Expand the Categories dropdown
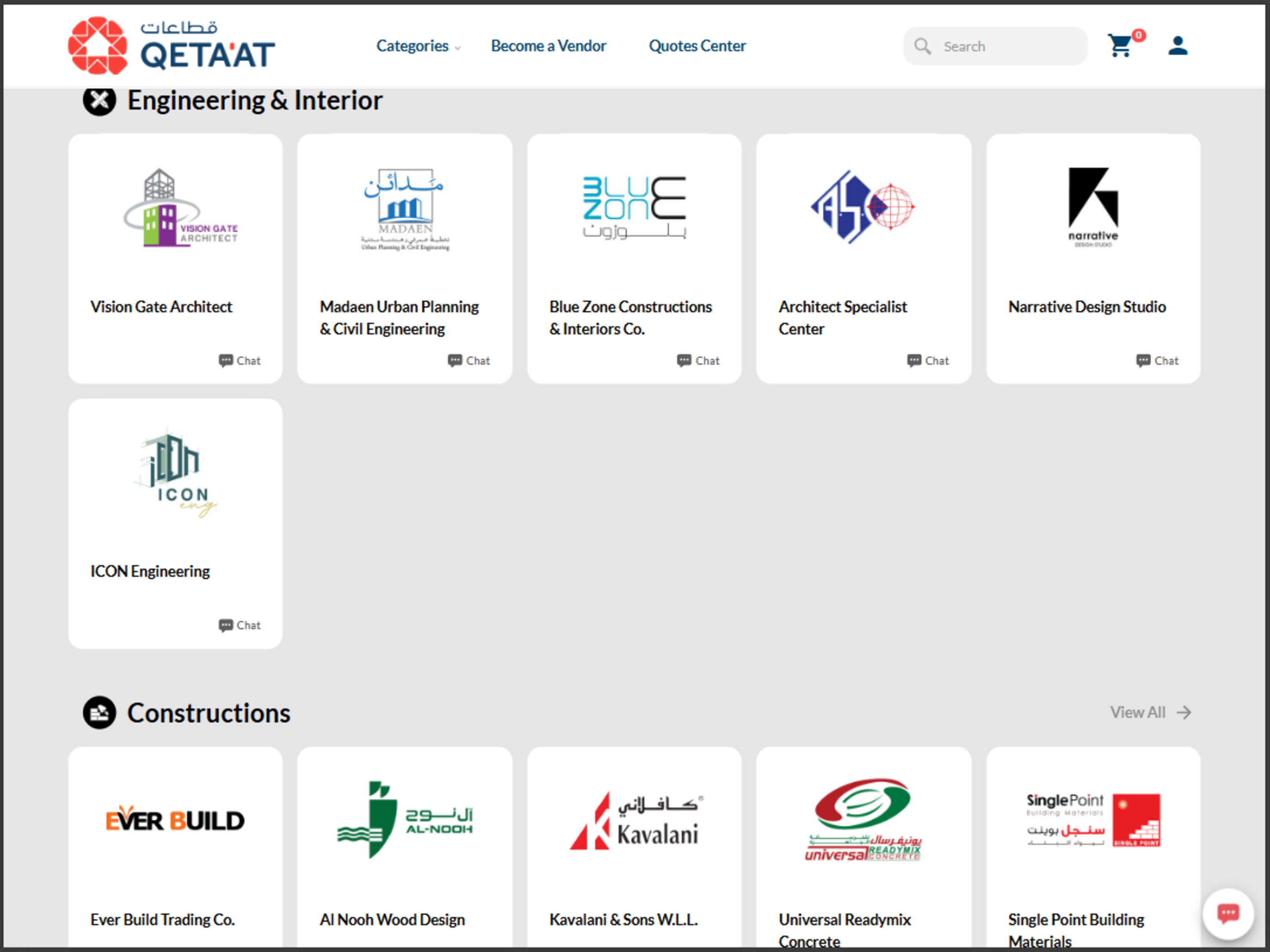This screenshot has width=1270, height=952. tap(418, 46)
